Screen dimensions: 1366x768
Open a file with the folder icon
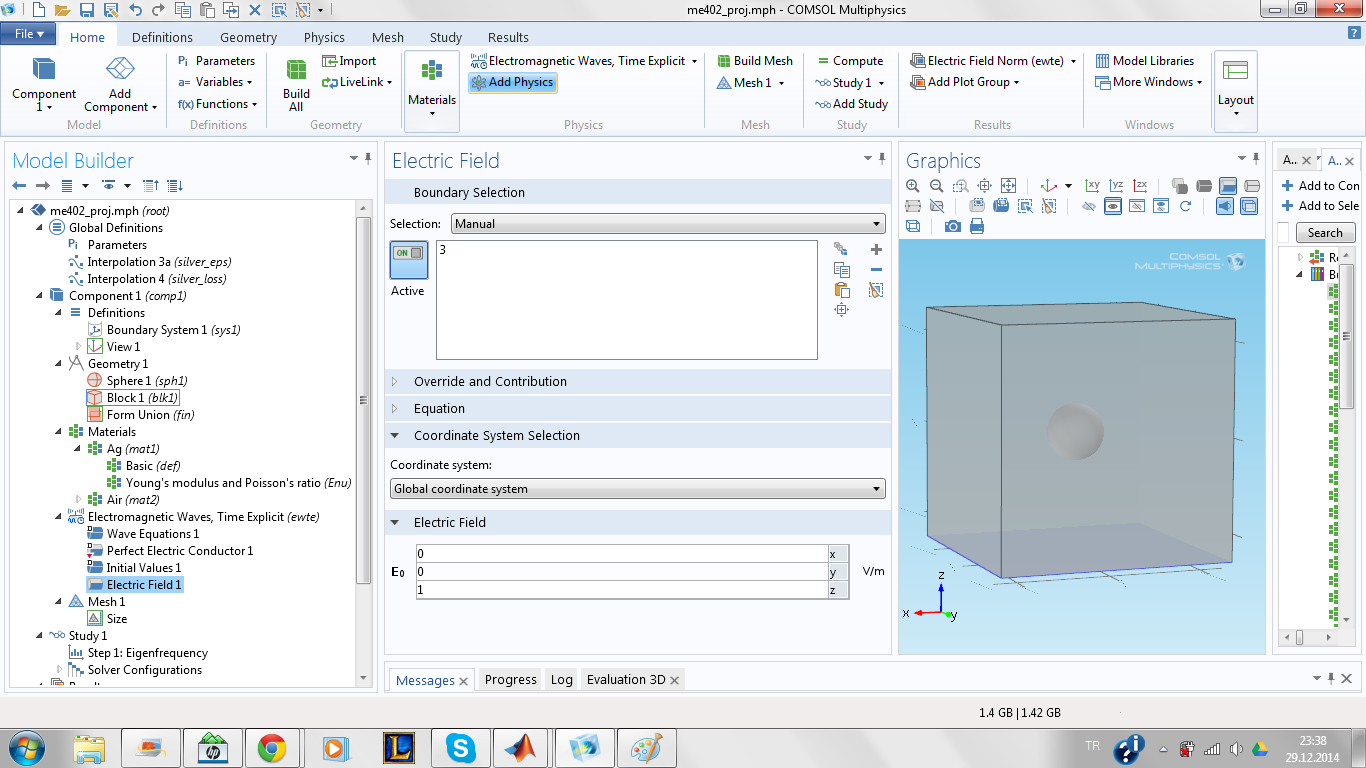pos(62,10)
